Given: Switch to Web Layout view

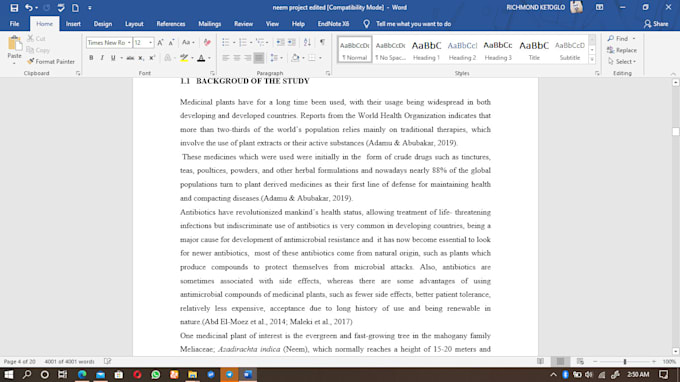Looking at the screenshot, I should pos(580,361).
